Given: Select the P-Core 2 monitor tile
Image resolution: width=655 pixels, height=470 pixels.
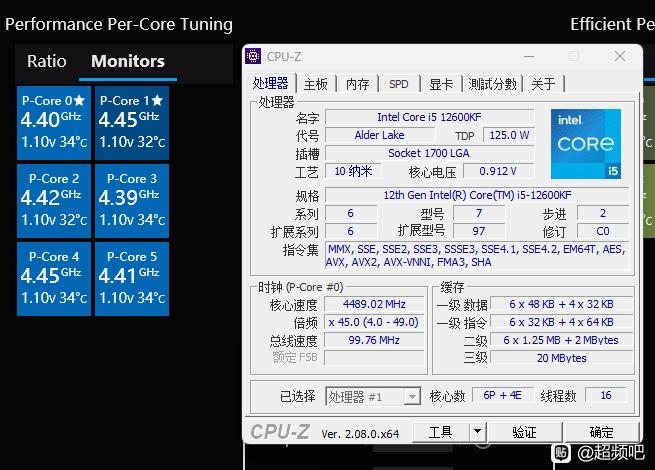Looking at the screenshot, I should (54, 201).
